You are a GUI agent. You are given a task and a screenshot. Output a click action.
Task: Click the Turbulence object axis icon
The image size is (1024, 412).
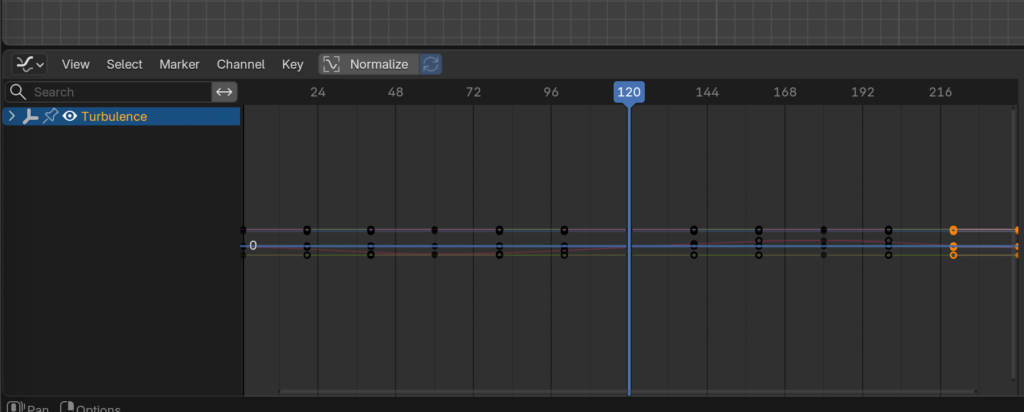pyautogui.click(x=30, y=117)
